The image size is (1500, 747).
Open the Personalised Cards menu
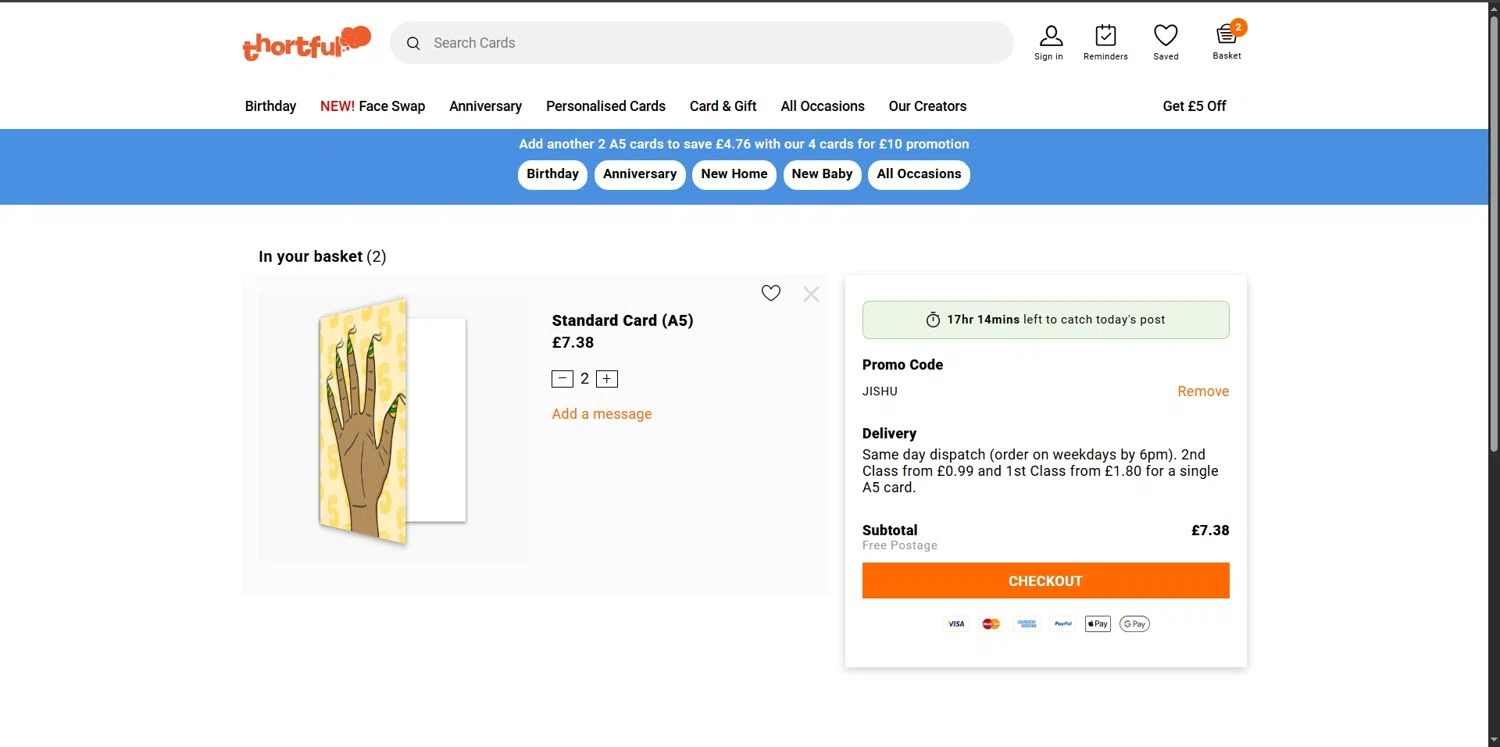(x=605, y=106)
